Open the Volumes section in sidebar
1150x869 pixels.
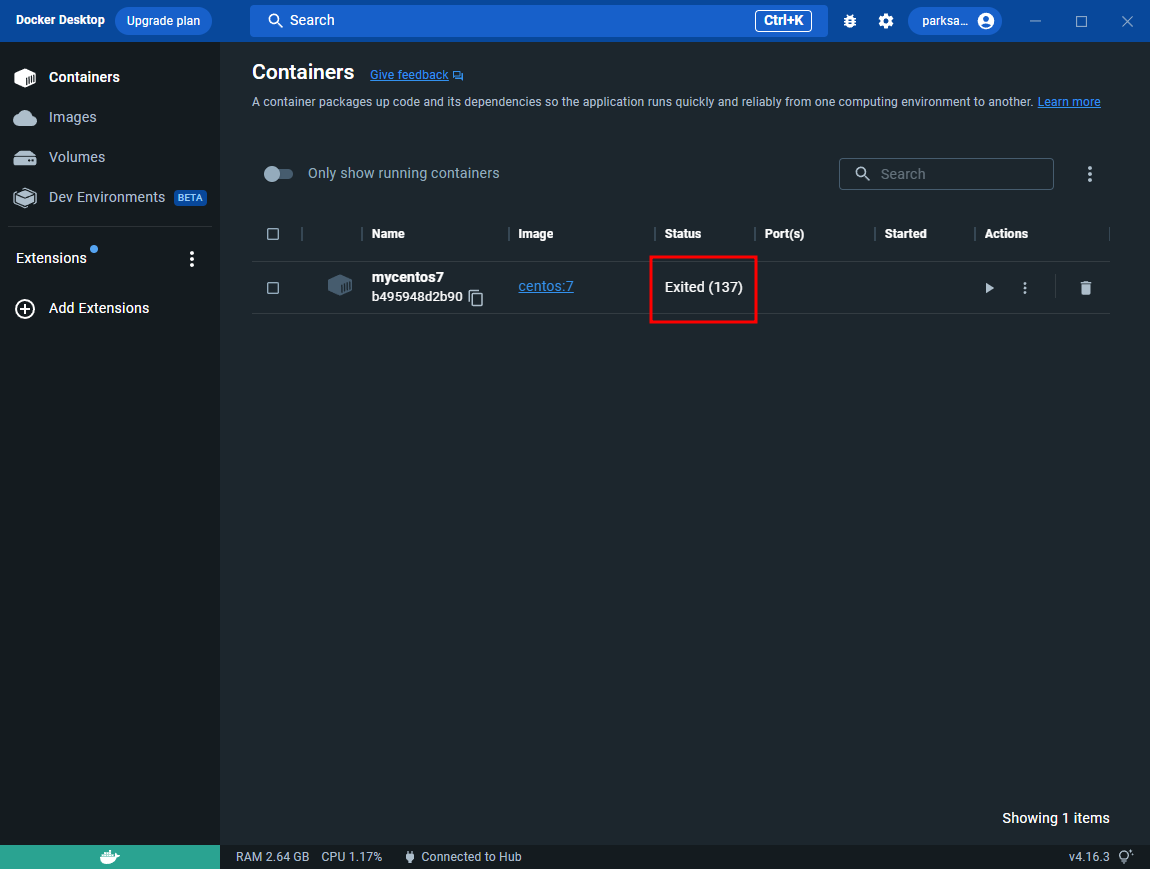[x=110, y=157]
